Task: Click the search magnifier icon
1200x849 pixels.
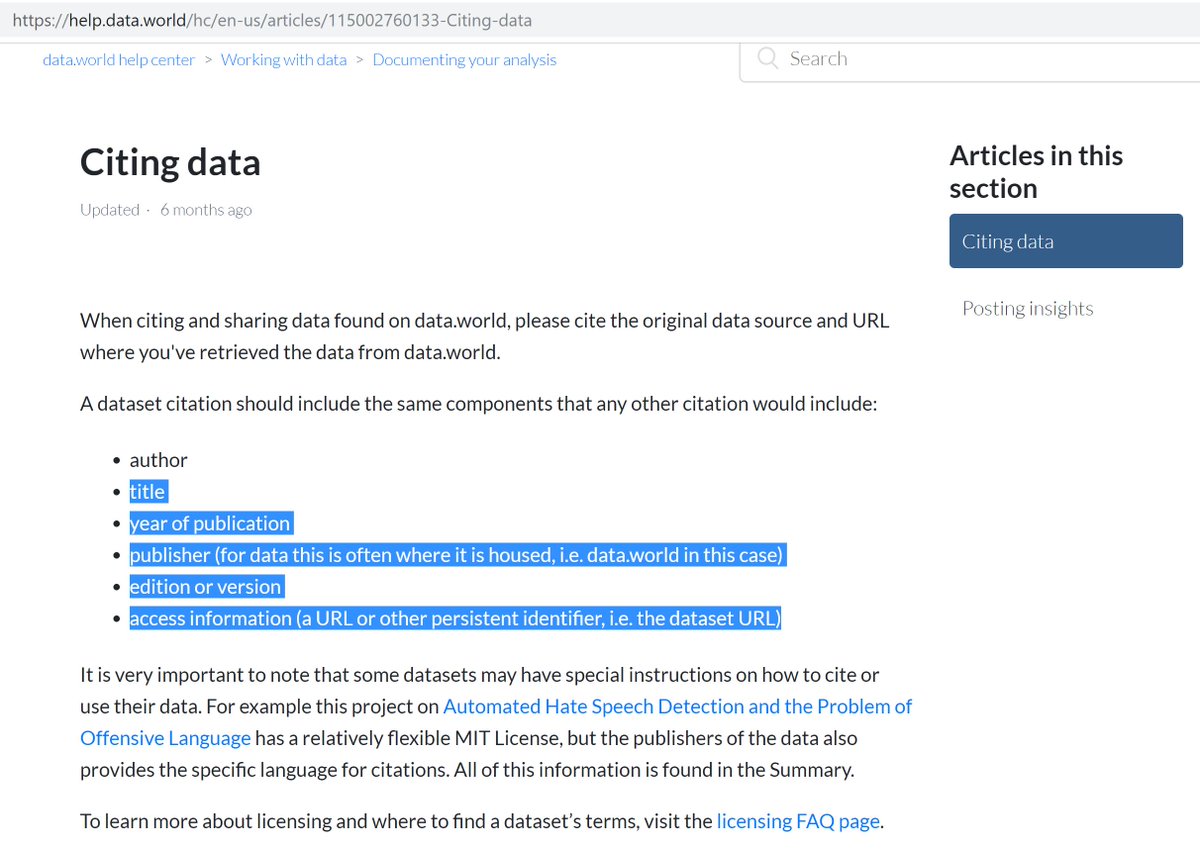Action: coord(768,58)
